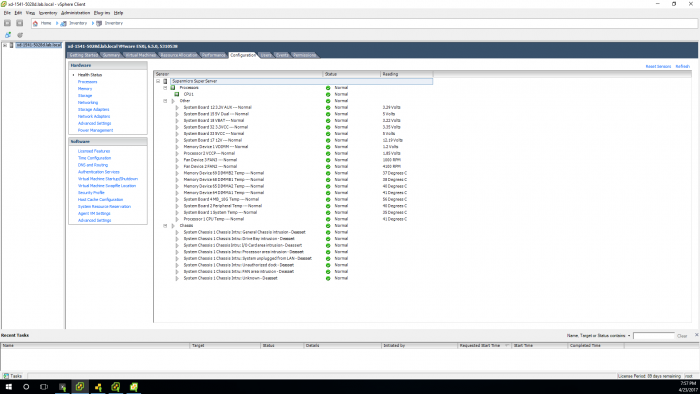Expand System Board 4 MB_10G Temp row

pos(177,199)
